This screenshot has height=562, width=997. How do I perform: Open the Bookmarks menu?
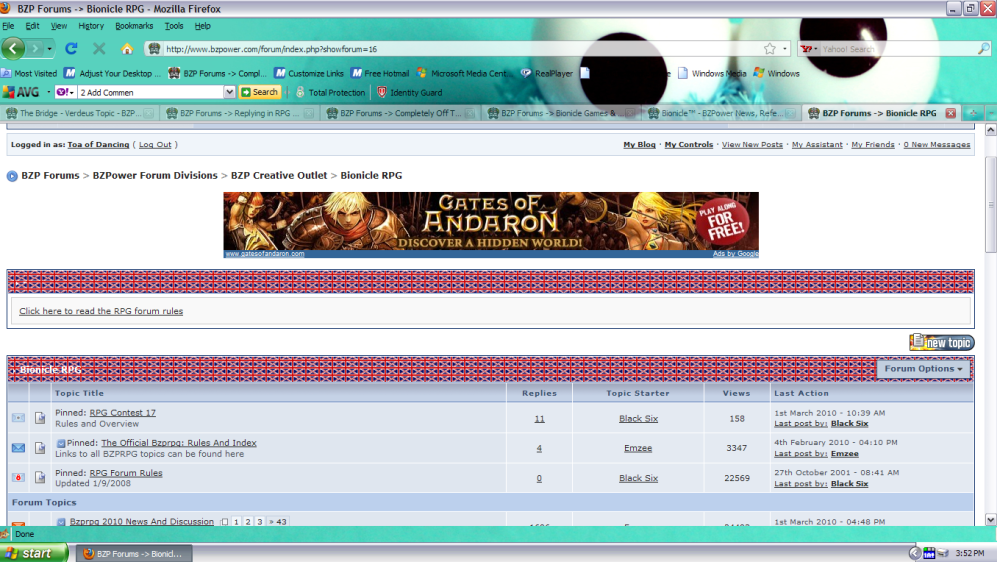[x=134, y=26]
